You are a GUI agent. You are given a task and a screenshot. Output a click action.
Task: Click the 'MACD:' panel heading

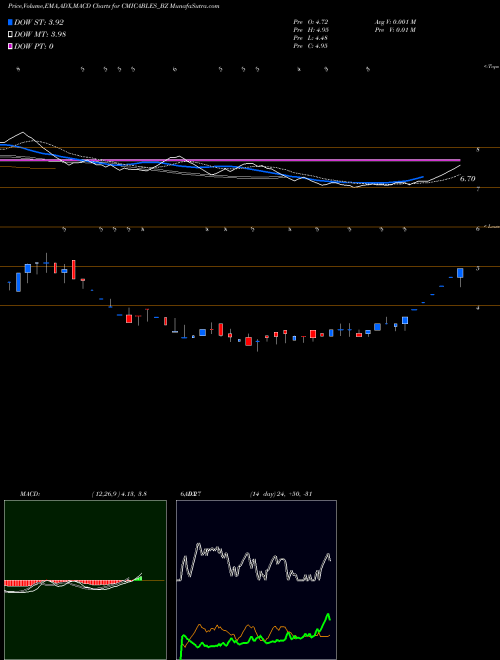[30, 494]
